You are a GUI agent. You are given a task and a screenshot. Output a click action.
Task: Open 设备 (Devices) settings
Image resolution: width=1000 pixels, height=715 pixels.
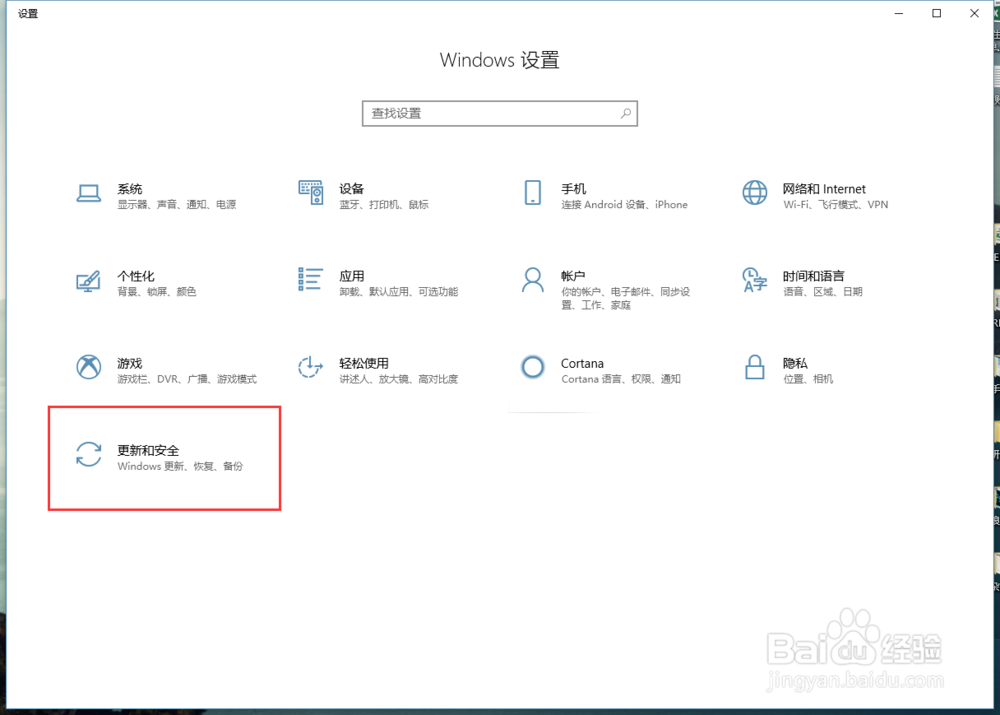coord(352,195)
